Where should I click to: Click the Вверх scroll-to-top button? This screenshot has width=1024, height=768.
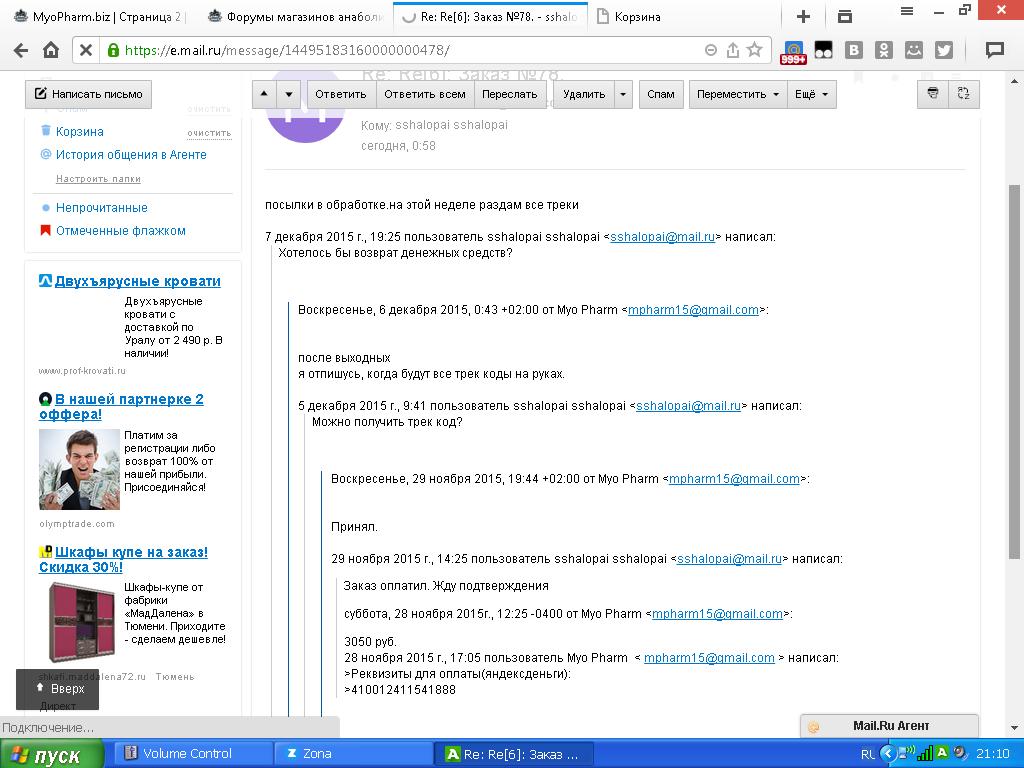tap(58, 689)
